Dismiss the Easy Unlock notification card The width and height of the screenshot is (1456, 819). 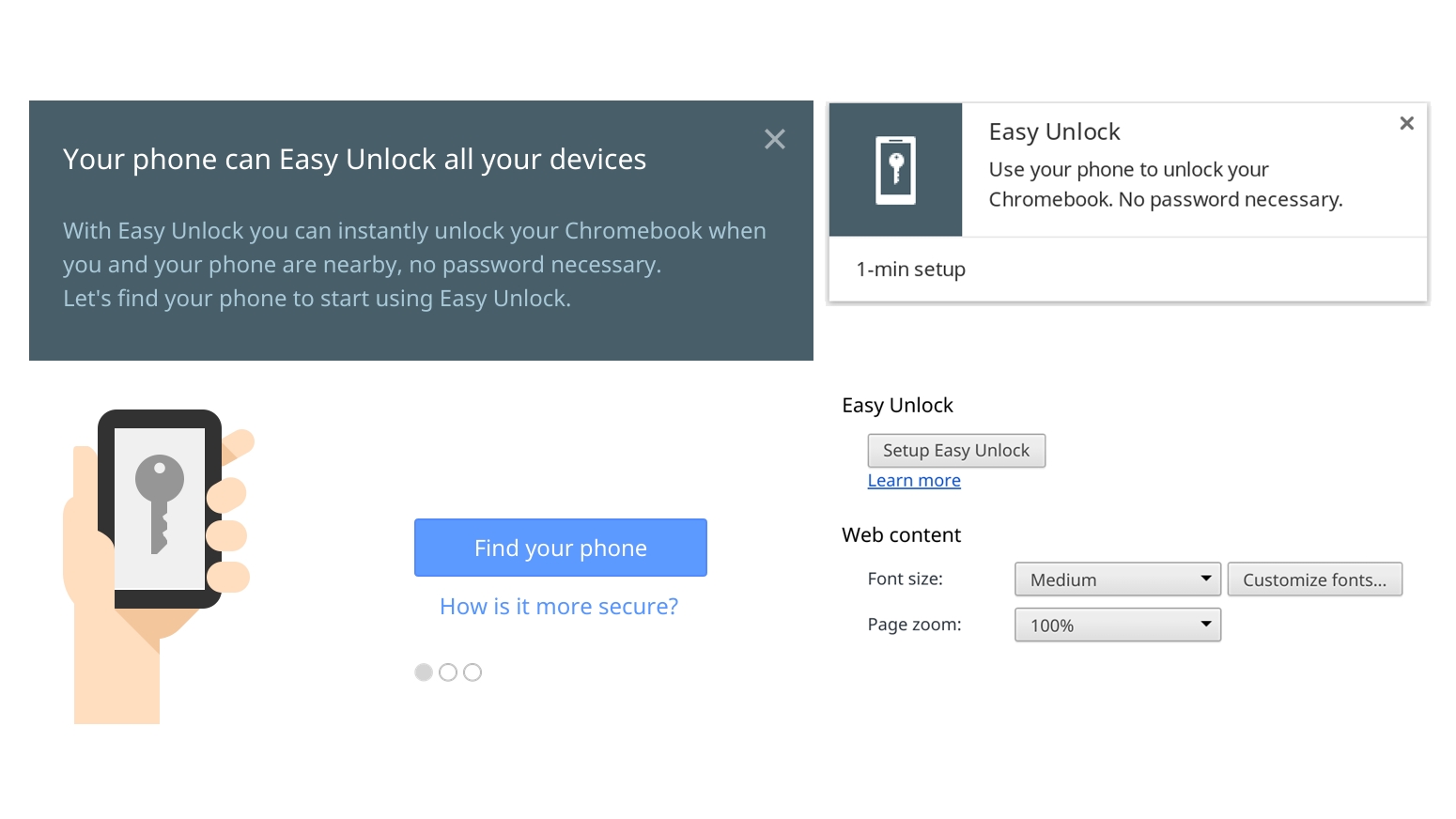(1406, 123)
